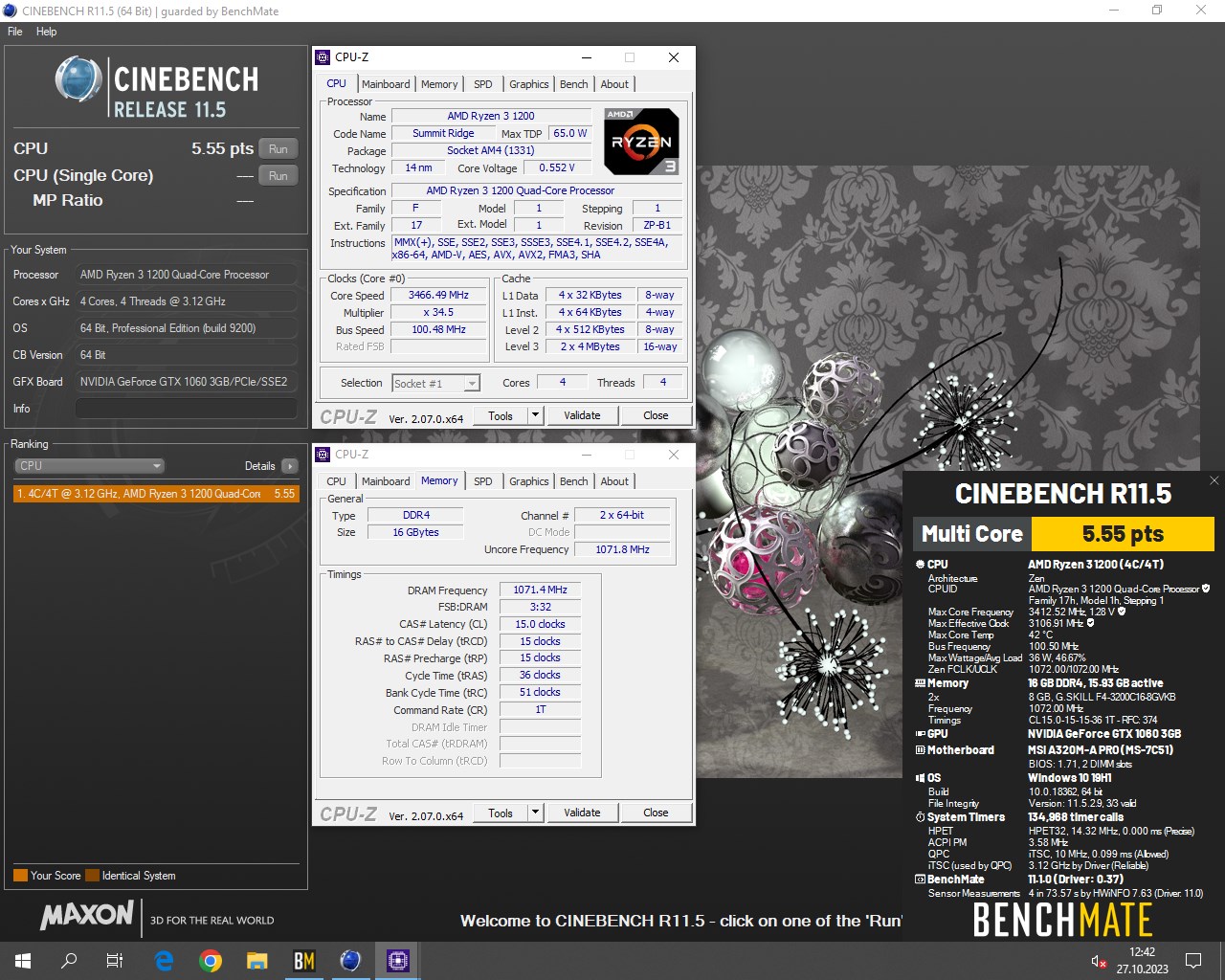Switch to Mainboard tab in bottom CPU-Z
The height and width of the screenshot is (980, 1225).
click(386, 481)
